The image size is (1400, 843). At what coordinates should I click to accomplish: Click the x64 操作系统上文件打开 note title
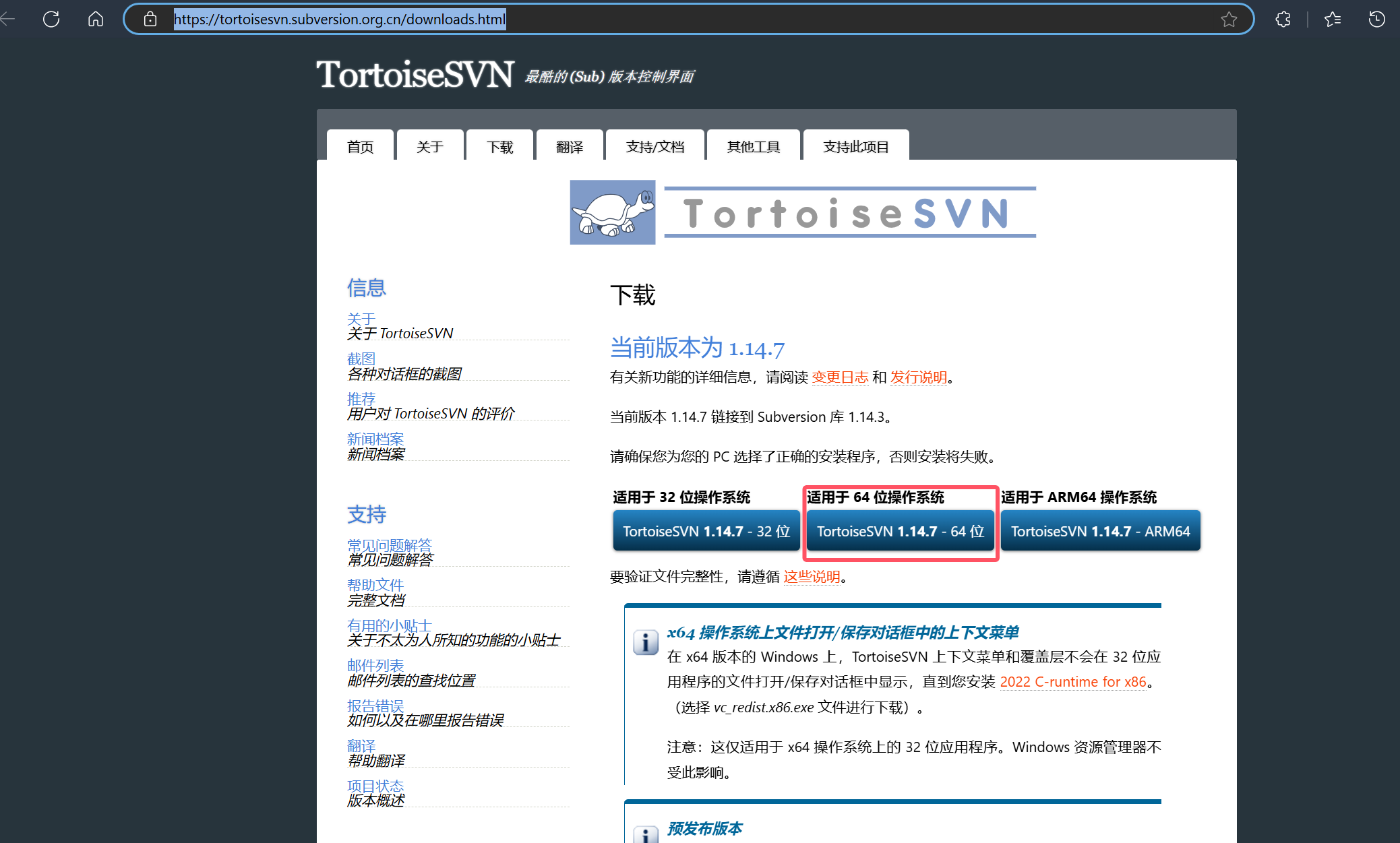[843, 633]
